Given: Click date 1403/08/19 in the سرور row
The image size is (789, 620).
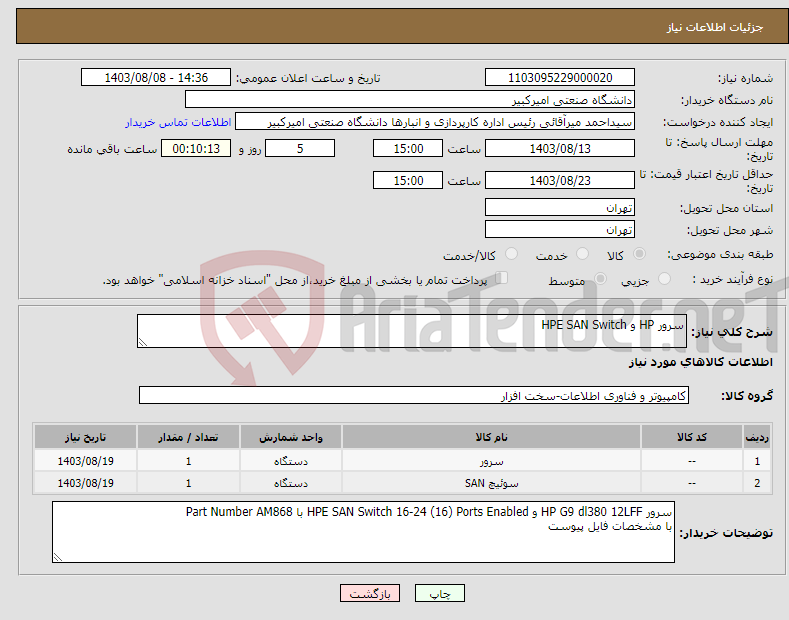Looking at the screenshot, I should [86, 460].
